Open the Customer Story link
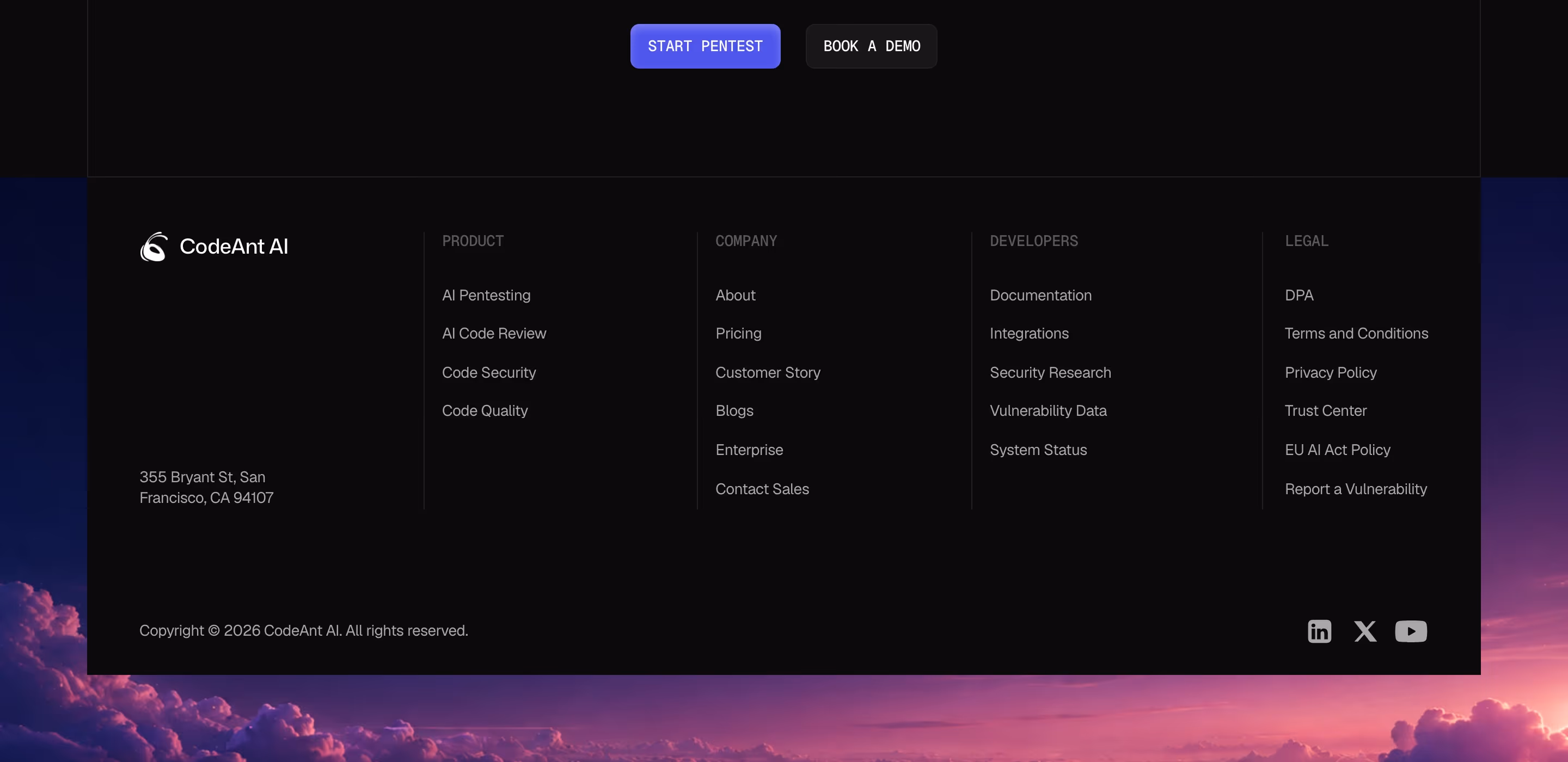The width and height of the screenshot is (1568, 762). [x=768, y=372]
